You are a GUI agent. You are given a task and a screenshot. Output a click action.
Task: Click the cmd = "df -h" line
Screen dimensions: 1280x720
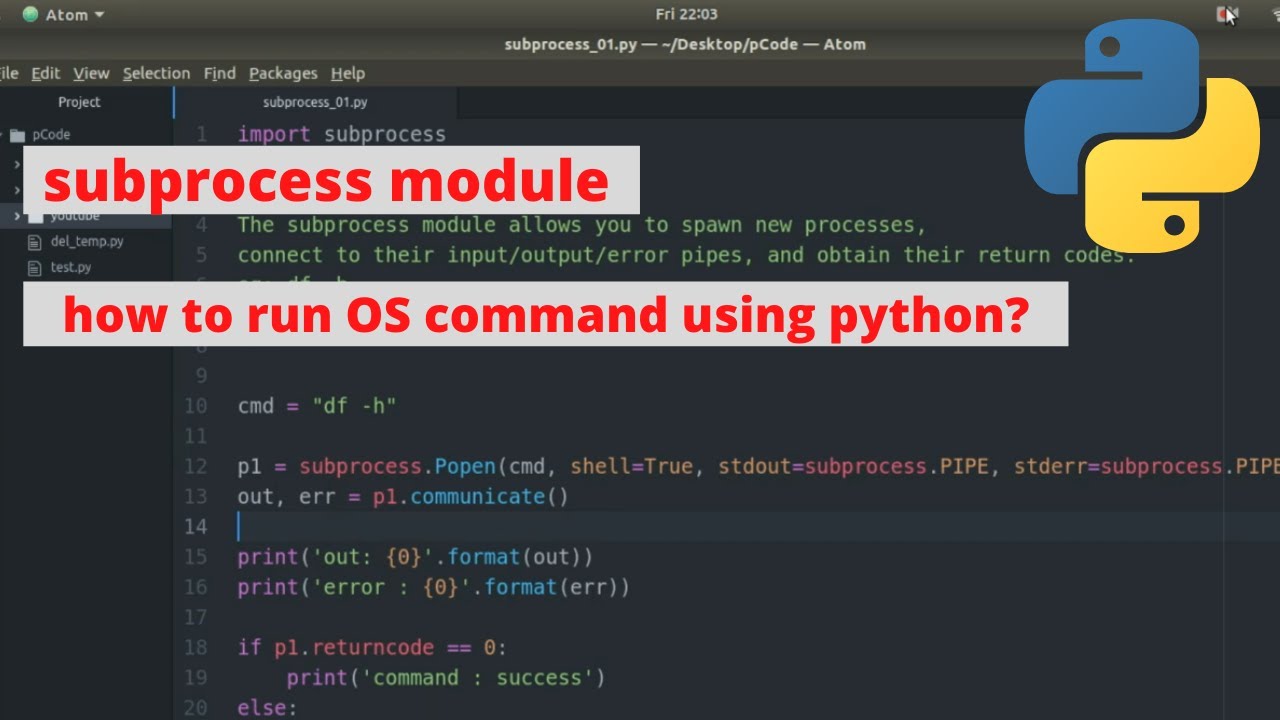click(317, 406)
